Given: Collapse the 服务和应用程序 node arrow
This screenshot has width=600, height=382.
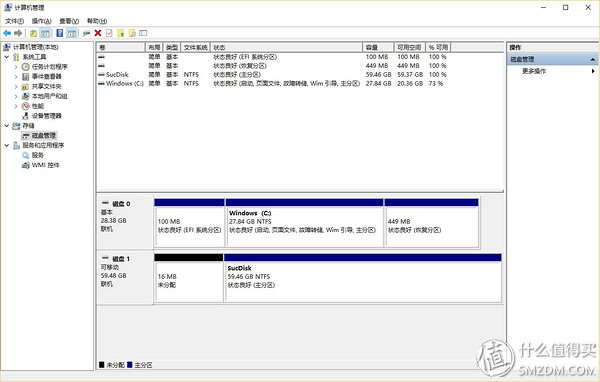Looking at the screenshot, I should (x=7, y=145).
